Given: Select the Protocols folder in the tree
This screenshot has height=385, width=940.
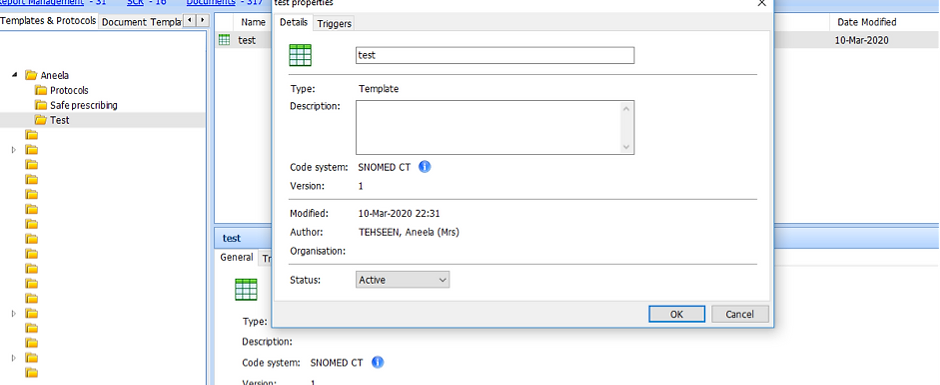Looking at the screenshot, I should pyautogui.click(x=69, y=91).
